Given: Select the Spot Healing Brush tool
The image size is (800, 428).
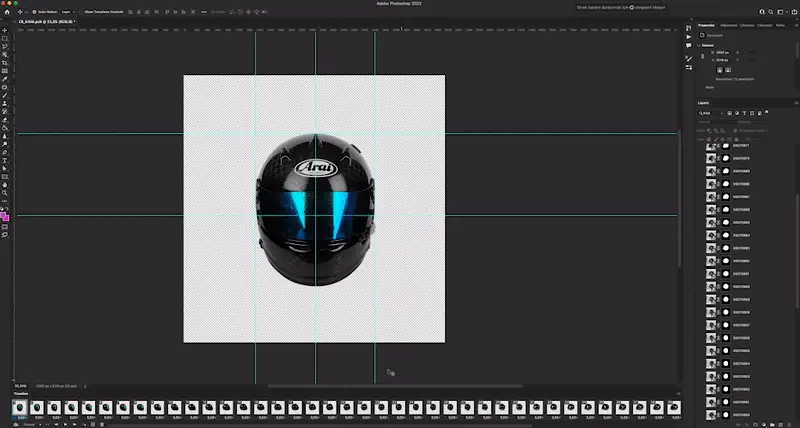Looking at the screenshot, I should [5, 87].
